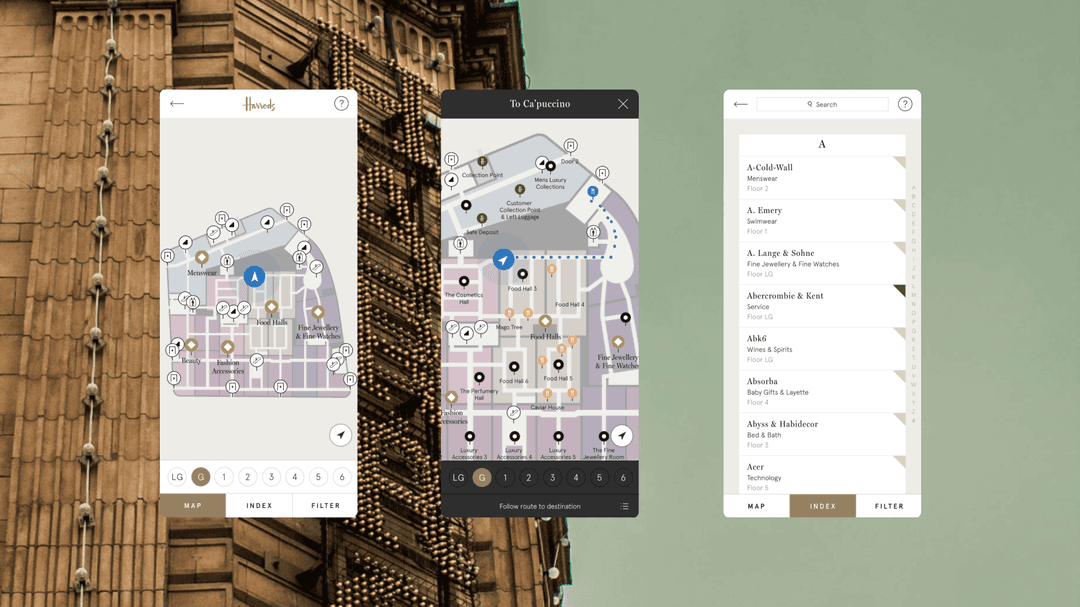Tap Food Hall 3 black marker on route map
Screen dimensions: 1080x607
(523, 275)
